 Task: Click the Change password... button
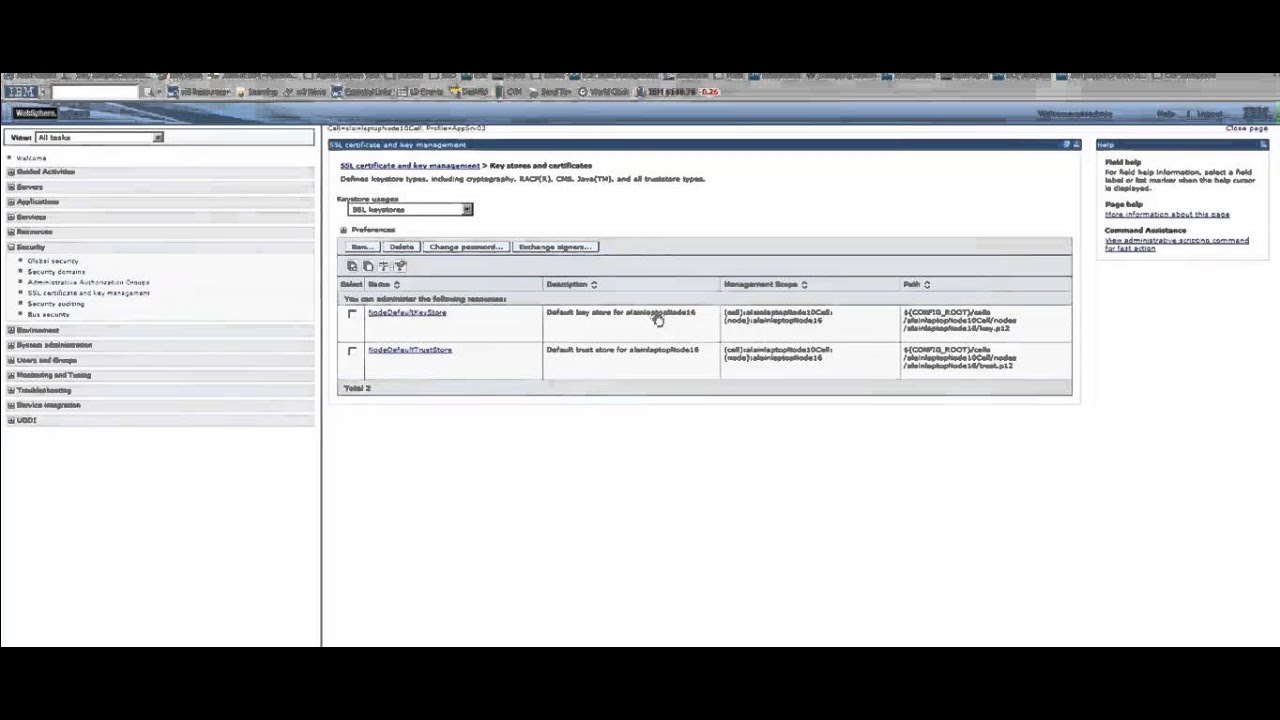(466, 247)
